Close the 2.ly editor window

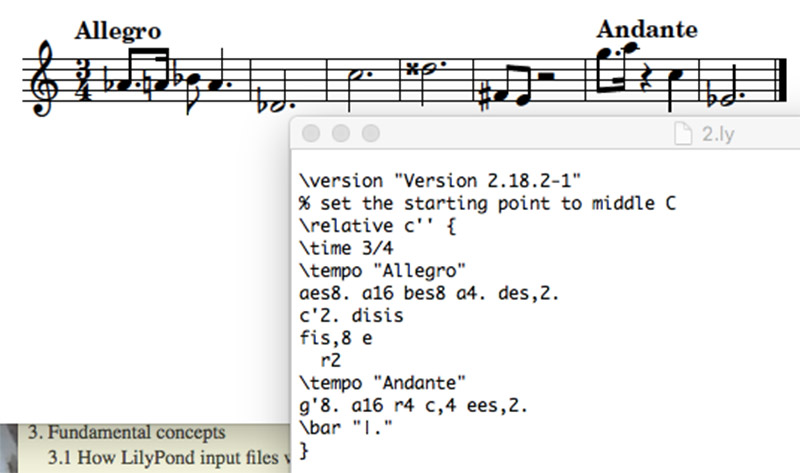click(x=311, y=133)
